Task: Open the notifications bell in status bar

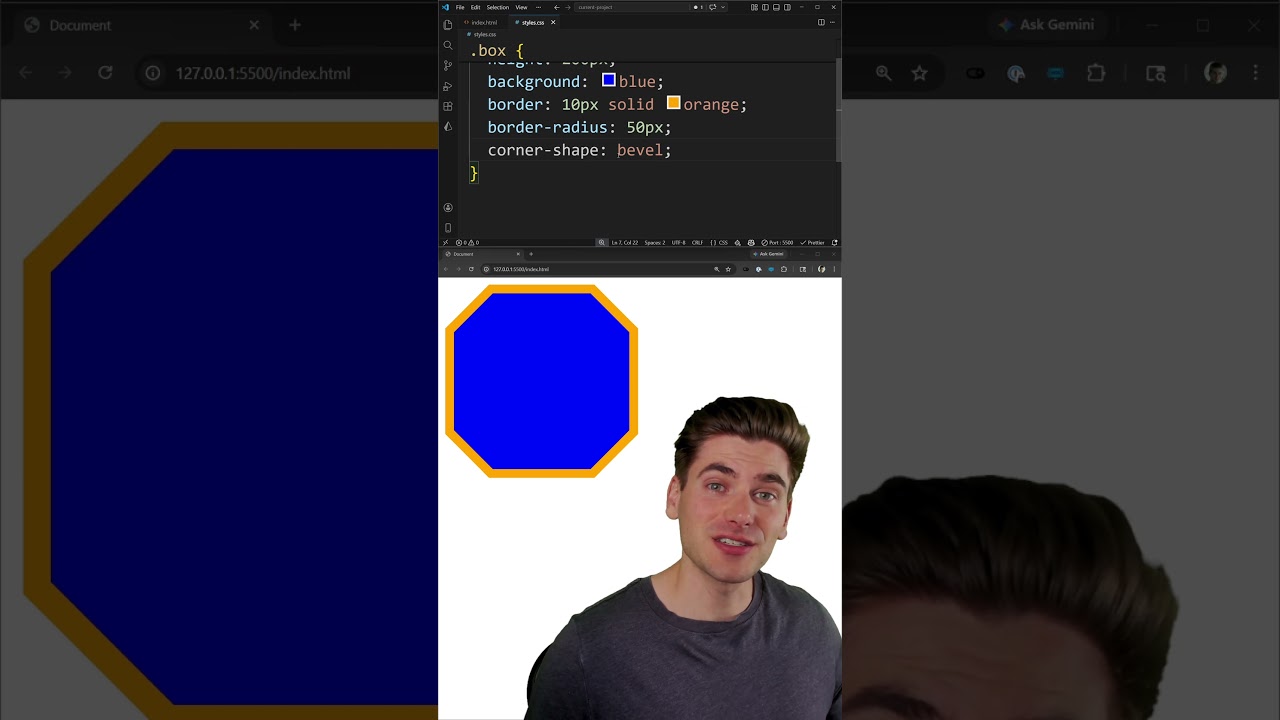Action: (834, 242)
